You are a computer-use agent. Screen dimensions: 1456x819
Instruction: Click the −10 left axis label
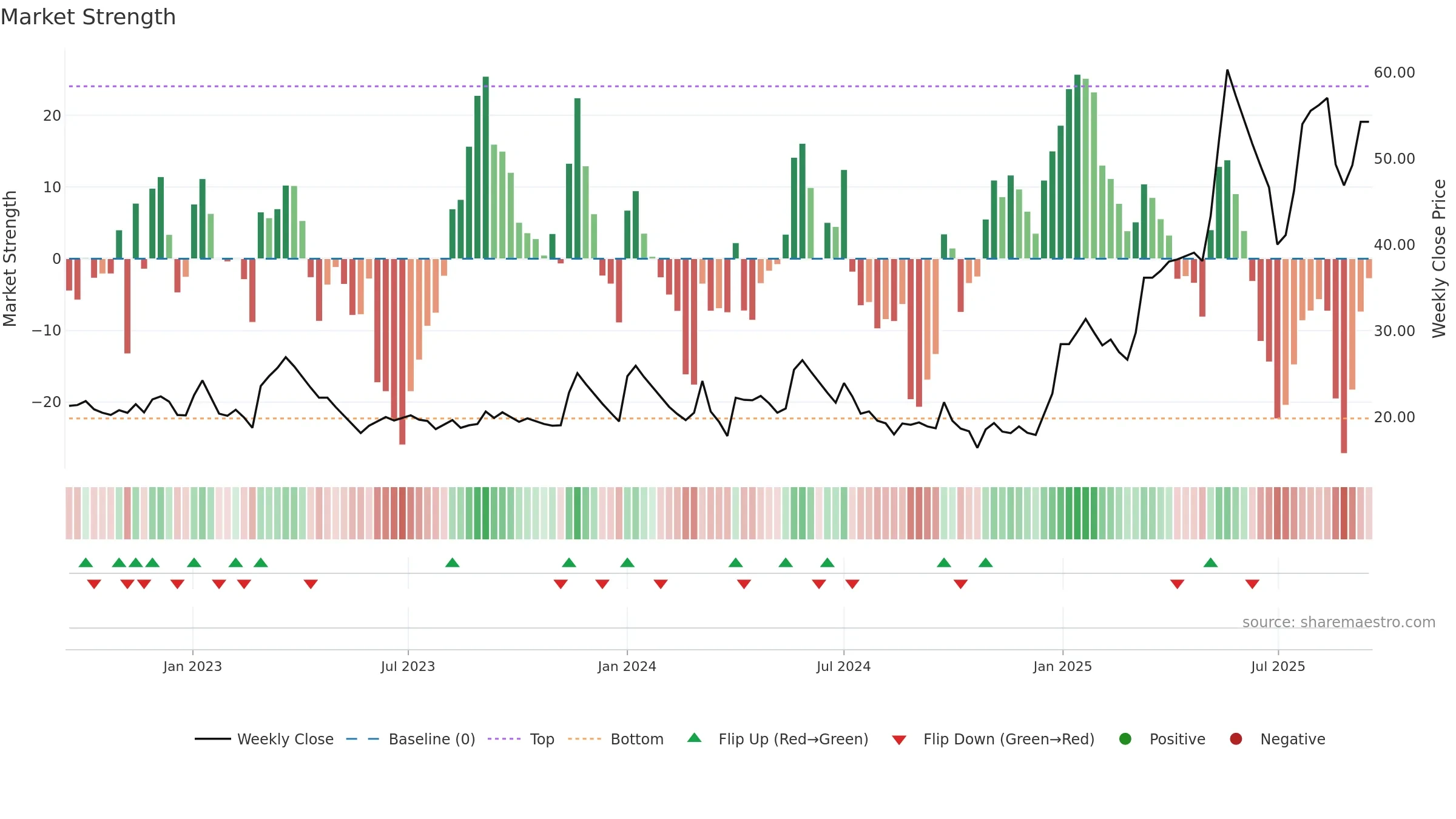tap(47, 330)
